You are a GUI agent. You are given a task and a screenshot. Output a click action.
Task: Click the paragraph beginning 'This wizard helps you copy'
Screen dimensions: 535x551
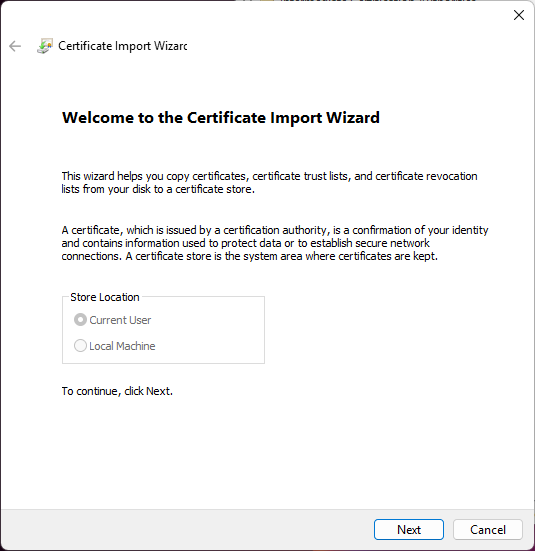click(x=270, y=182)
